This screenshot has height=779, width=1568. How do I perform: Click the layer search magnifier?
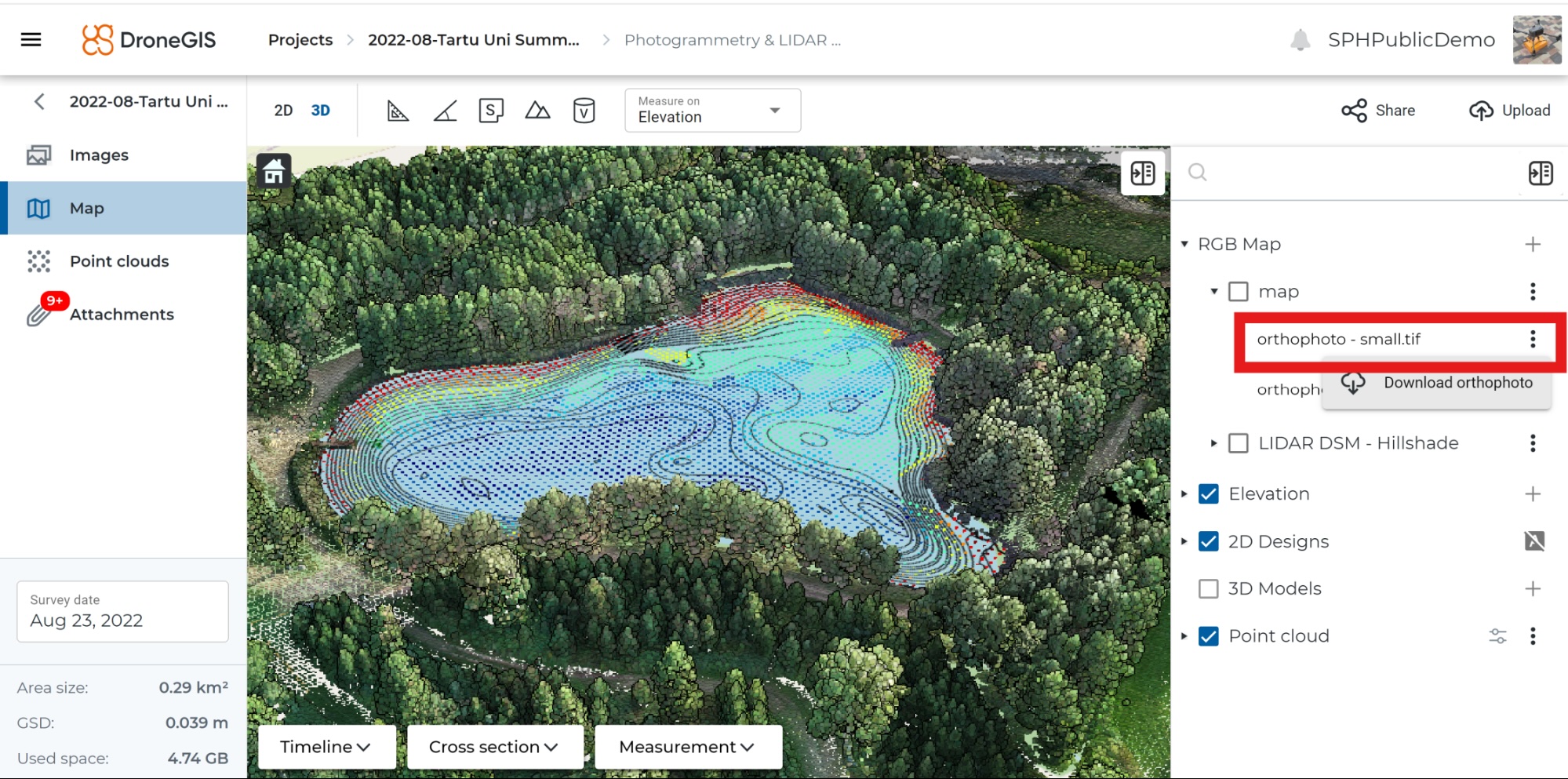click(x=1197, y=173)
